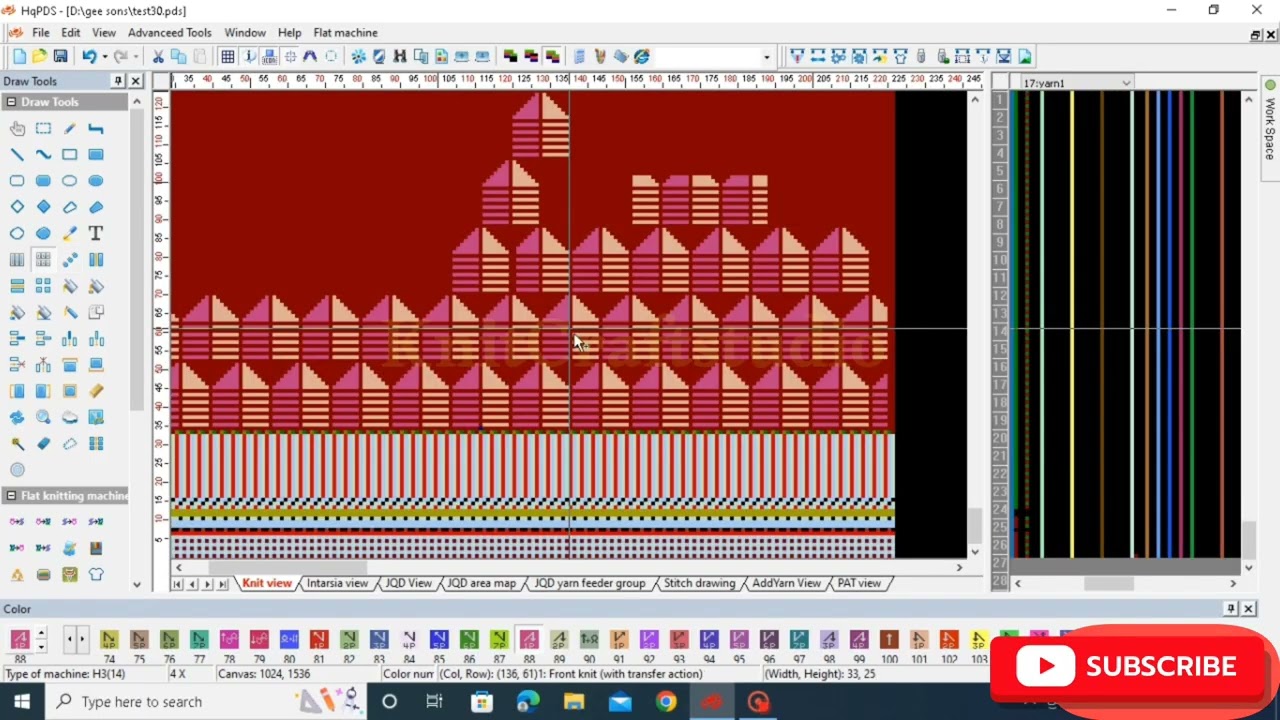
Task: Select the filled diamond shape tool
Action: pos(43,207)
